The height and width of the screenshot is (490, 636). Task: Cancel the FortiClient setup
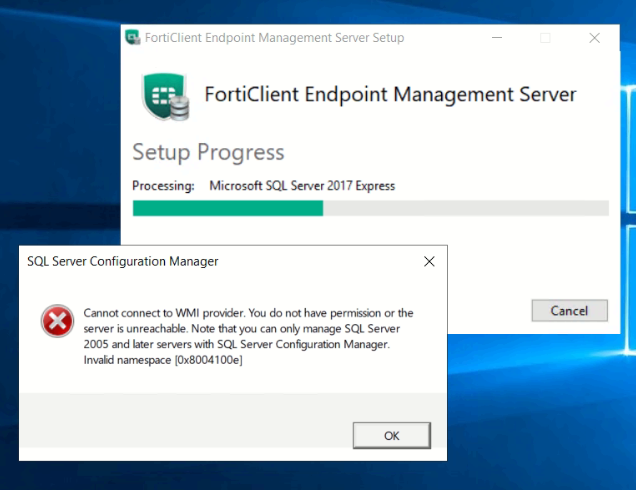[x=569, y=311]
